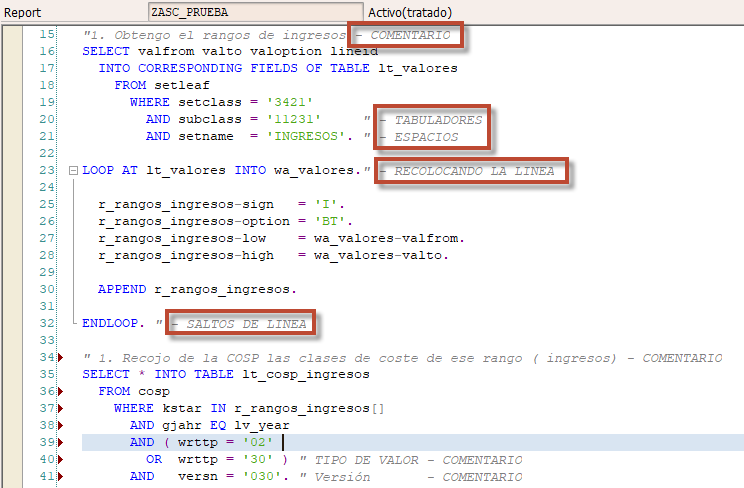Click the 'Report' label
The image size is (744, 488).
pyautogui.click(x=22, y=12)
